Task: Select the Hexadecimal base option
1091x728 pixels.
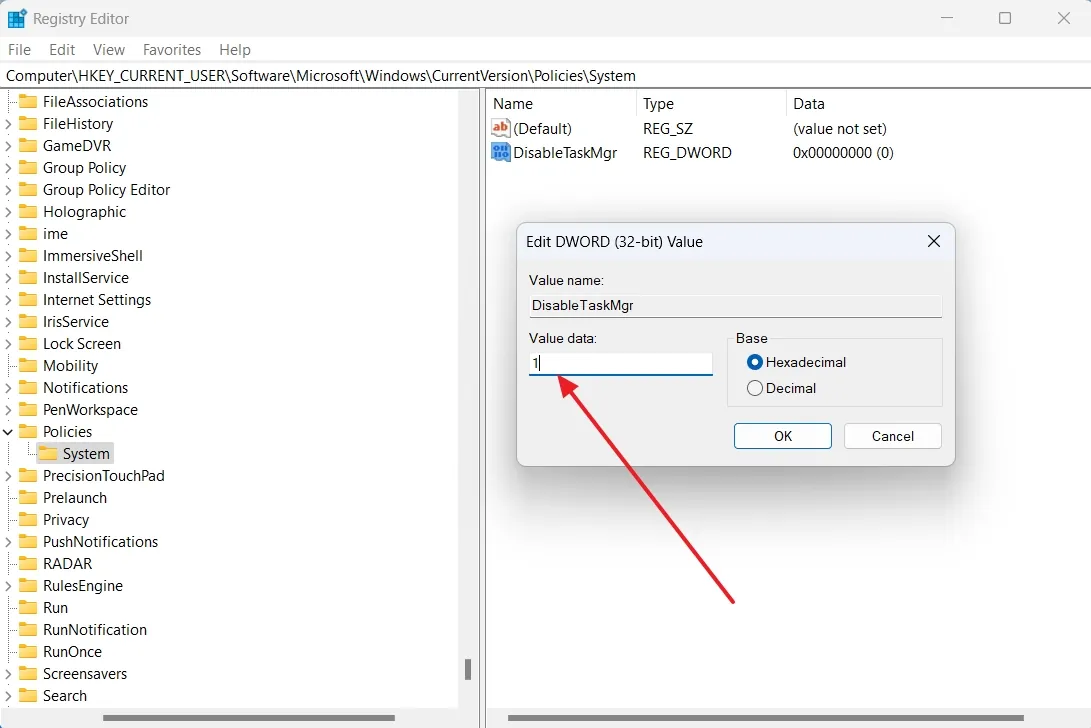Action: [754, 362]
